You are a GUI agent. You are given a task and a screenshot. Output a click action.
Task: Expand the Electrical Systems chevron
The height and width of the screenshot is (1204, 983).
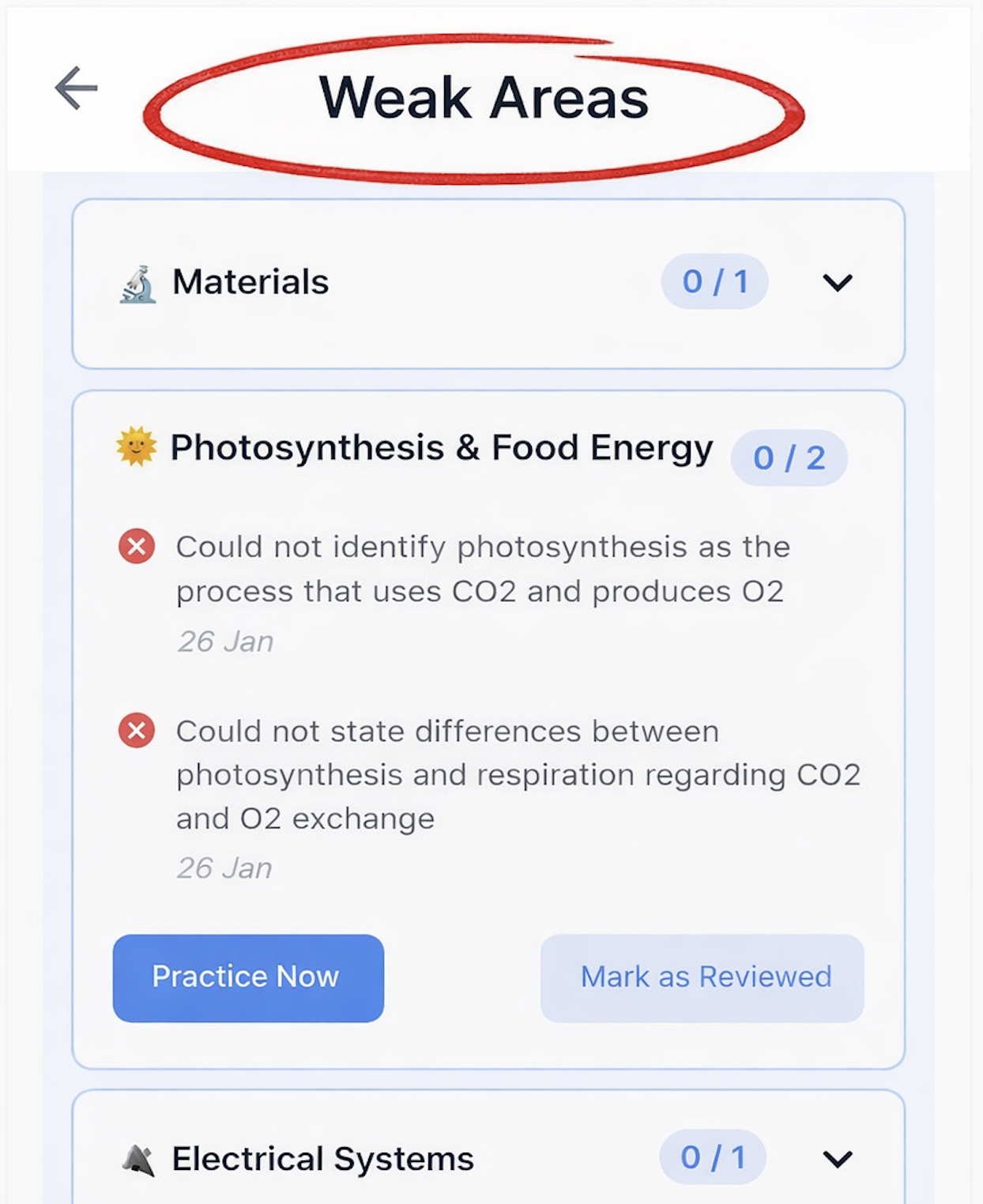837,1159
